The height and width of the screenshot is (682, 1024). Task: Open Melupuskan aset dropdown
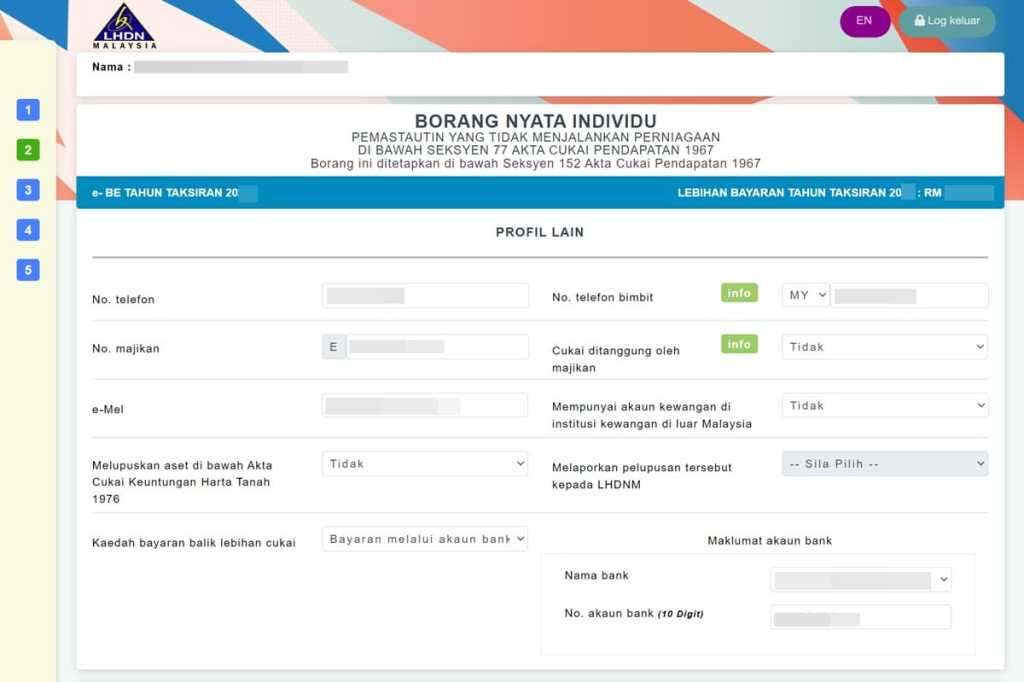point(424,464)
